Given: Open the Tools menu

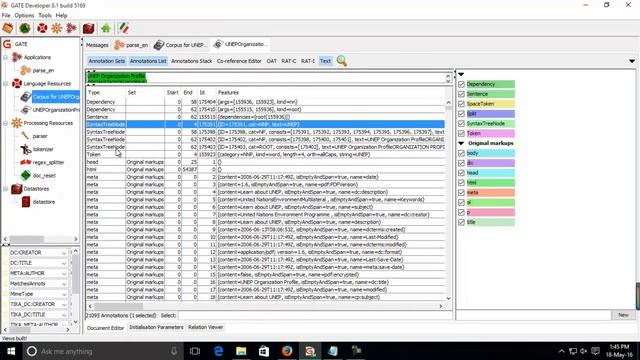Looking at the screenshot, I should 45,16.
